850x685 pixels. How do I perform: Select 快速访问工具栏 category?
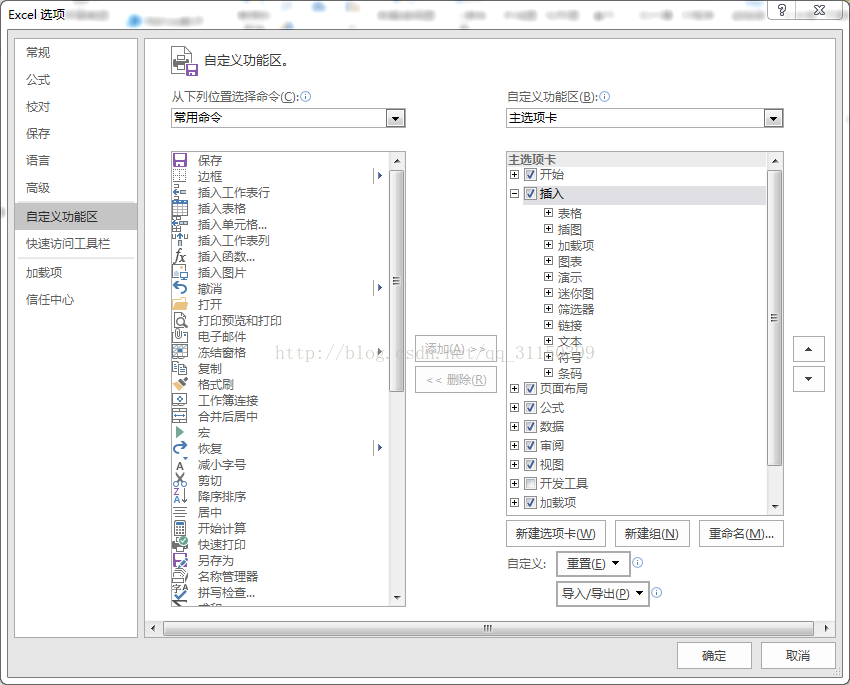point(68,244)
